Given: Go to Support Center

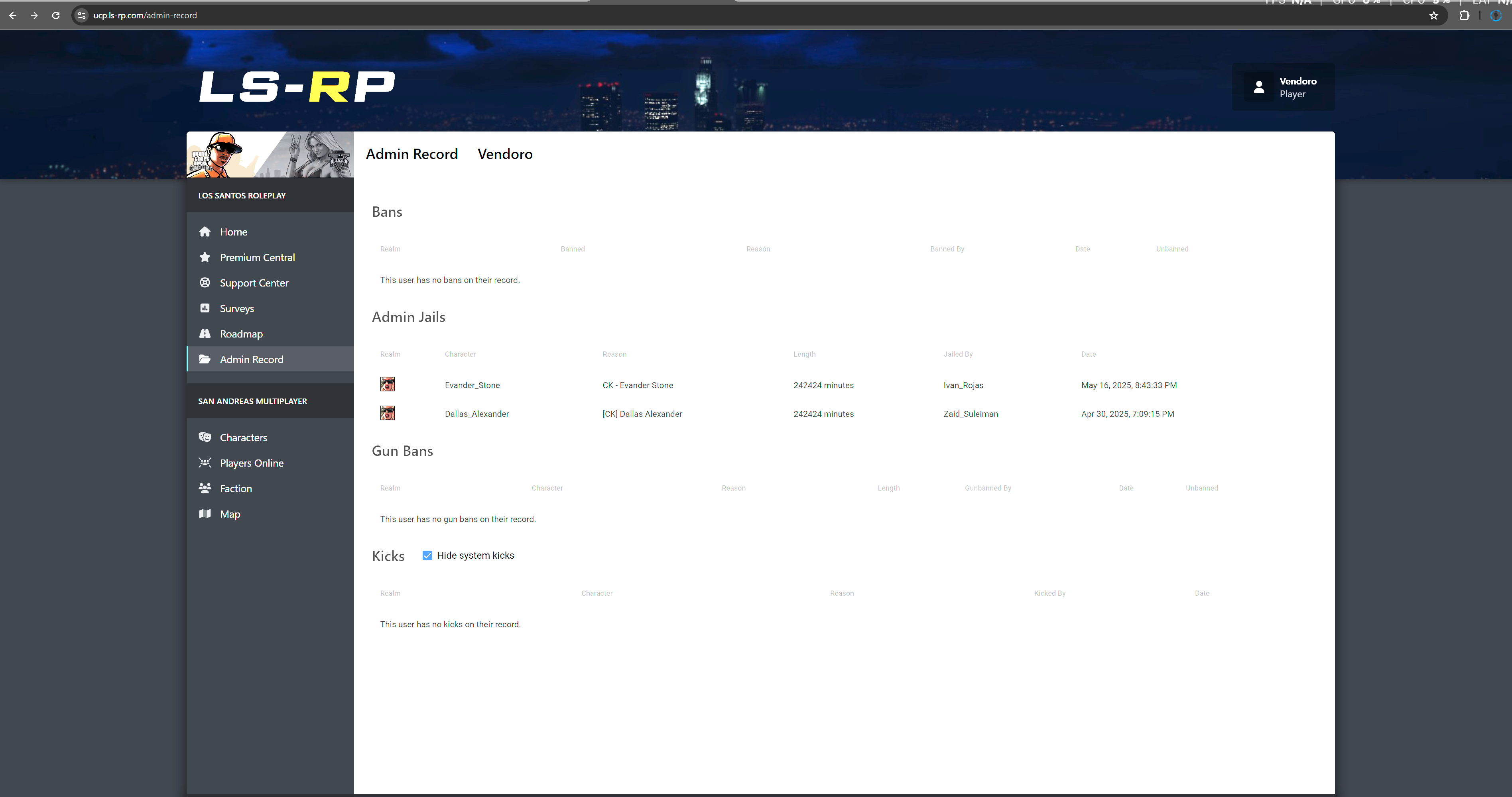Looking at the screenshot, I should (270, 283).
